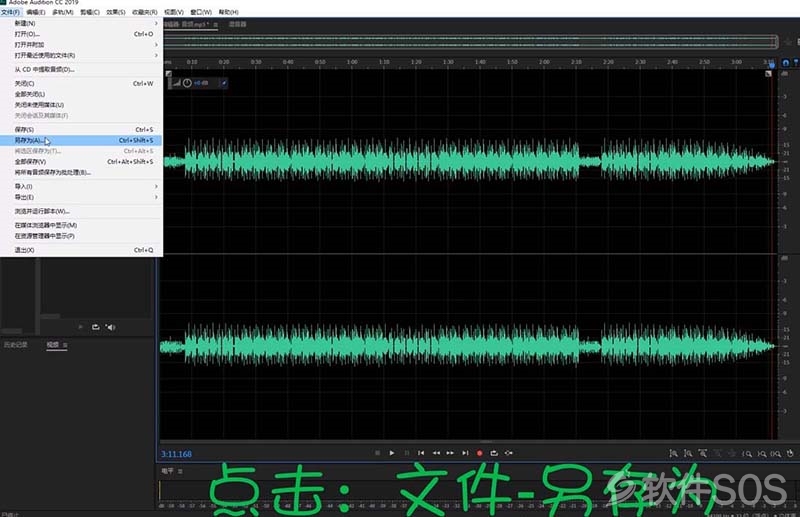Choose 全部保存(V) in File menu
Screen dimensions: 800x517
(82, 162)
